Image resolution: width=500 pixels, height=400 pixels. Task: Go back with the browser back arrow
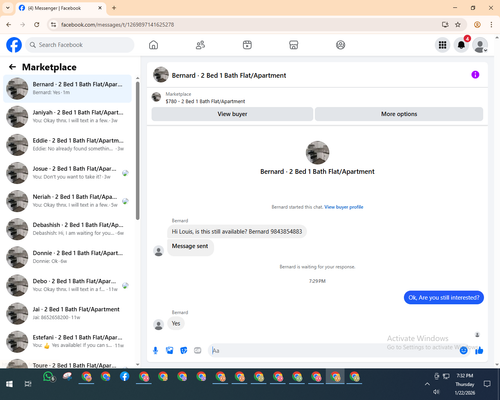pos(9,24)
